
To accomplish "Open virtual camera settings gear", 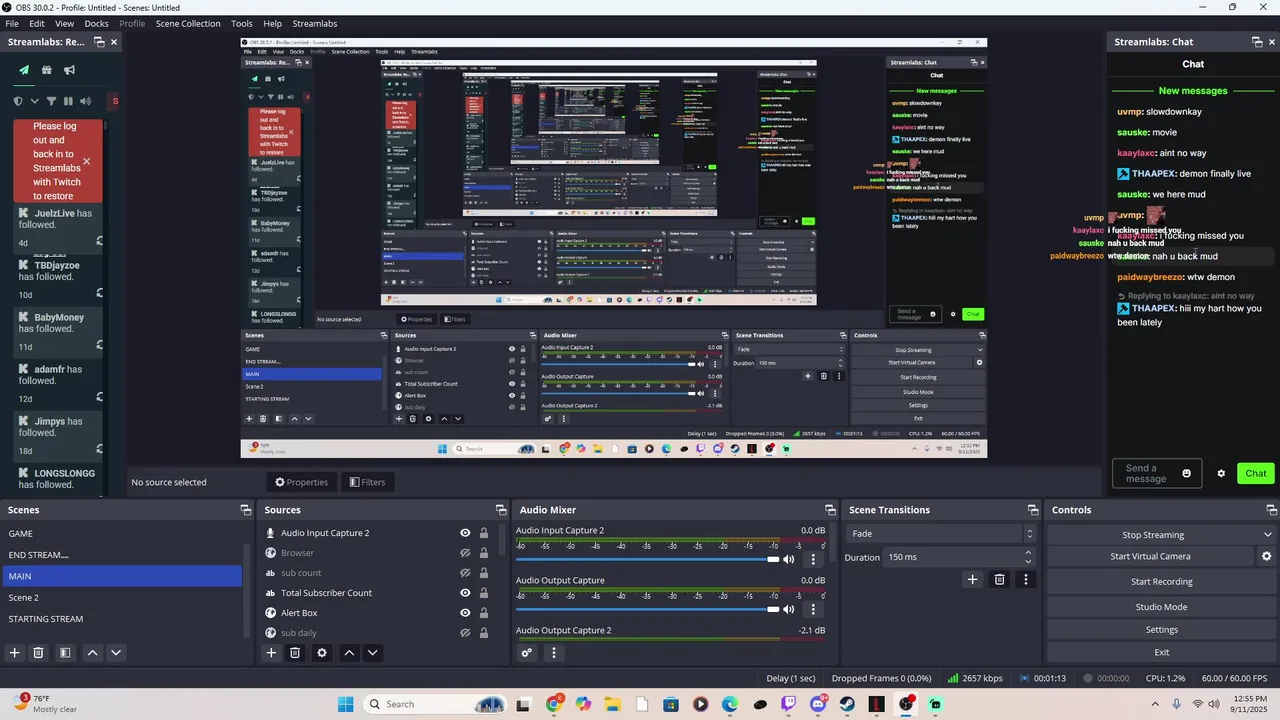I will pos(1267,556).
